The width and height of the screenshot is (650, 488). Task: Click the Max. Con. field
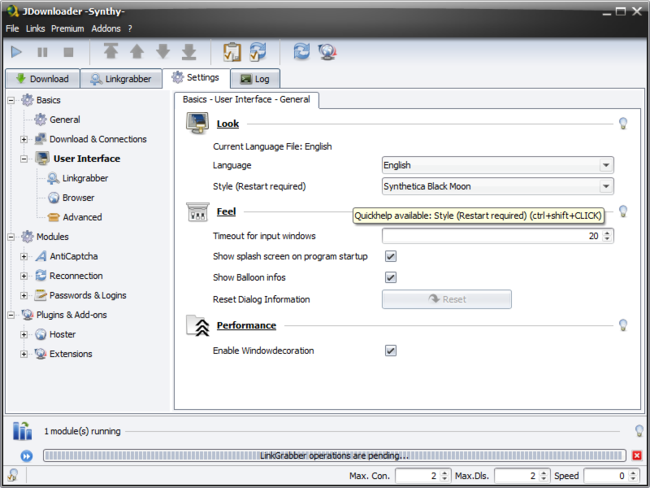coord(417,476)
